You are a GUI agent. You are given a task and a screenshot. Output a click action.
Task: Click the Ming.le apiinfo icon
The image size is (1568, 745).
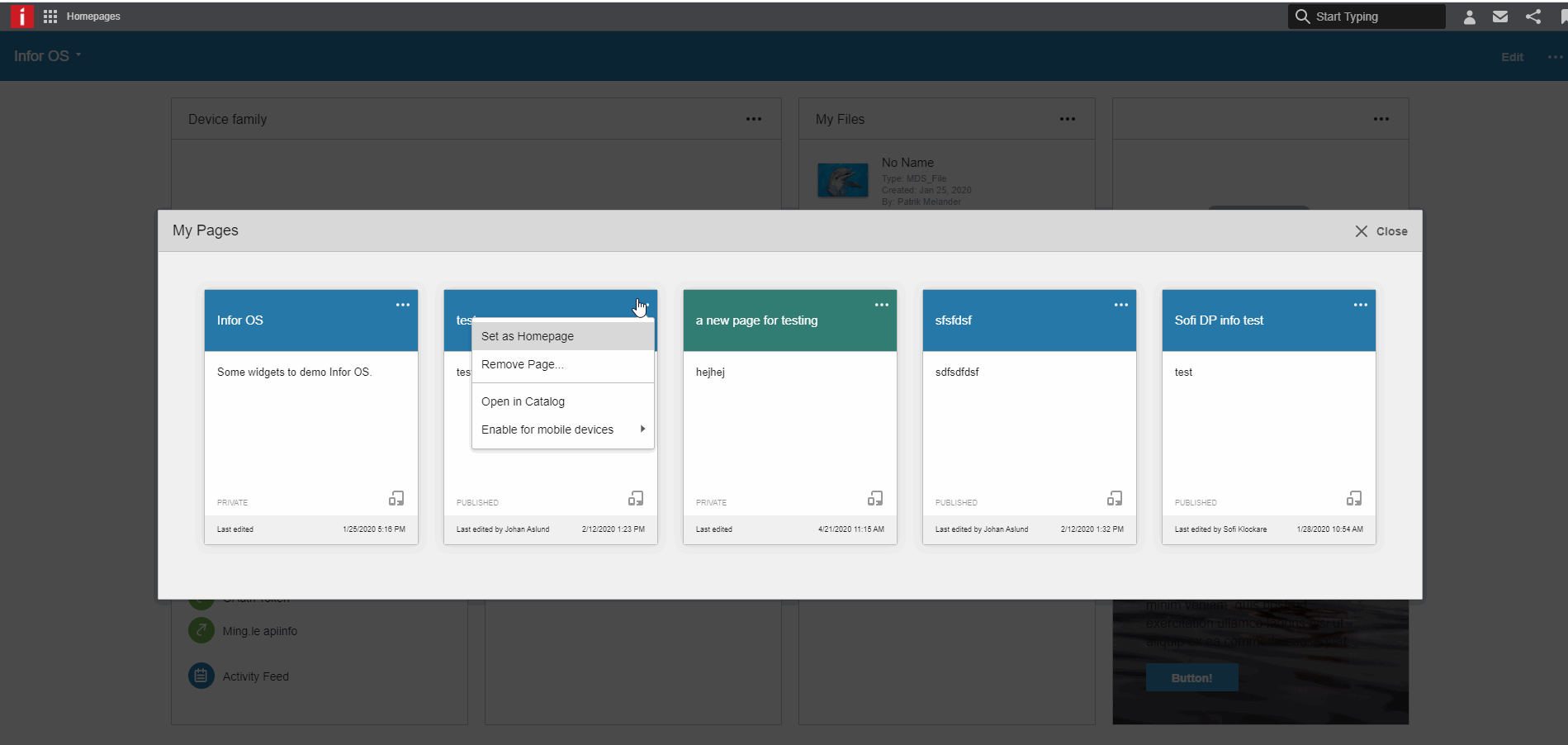coord(201,630)
